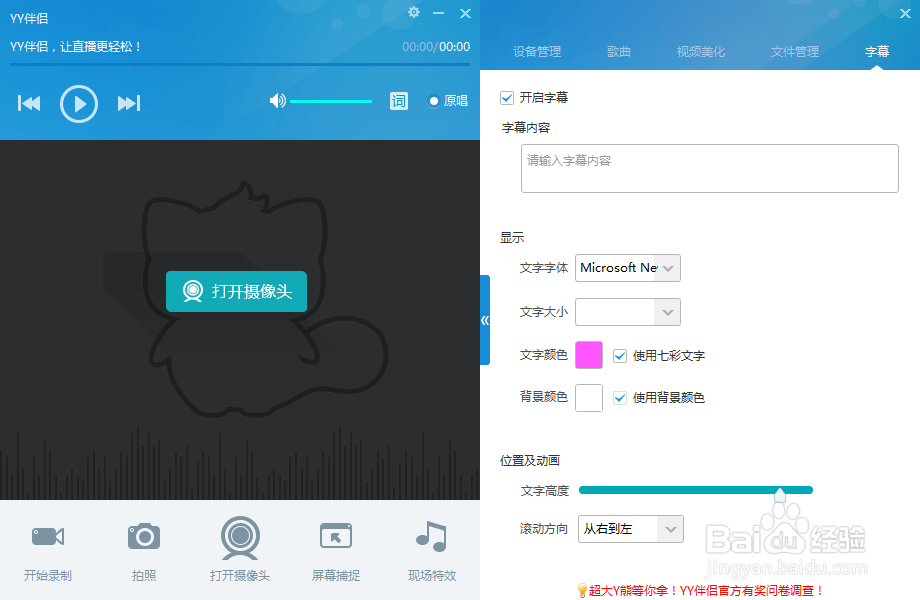Toggle the 使用背景颜色 checkbox
920x600 pixels.
620,398
